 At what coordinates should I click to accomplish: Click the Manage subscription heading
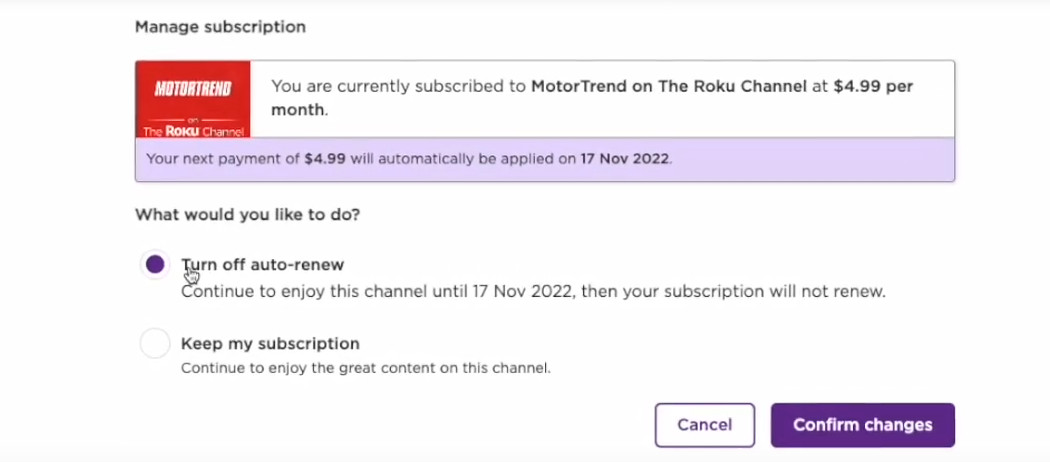(x=220, y=27)
